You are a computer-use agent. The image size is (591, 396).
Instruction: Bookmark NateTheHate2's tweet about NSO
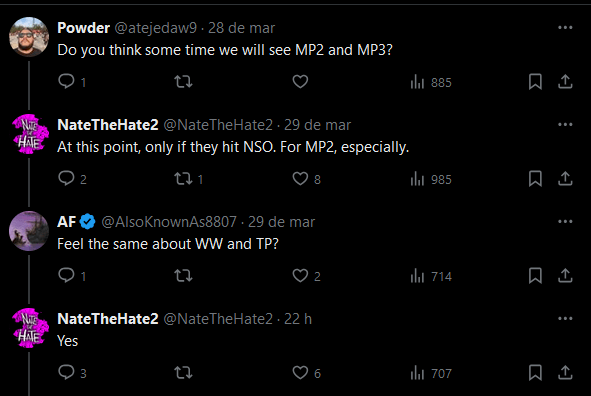(x=535, y=179)
